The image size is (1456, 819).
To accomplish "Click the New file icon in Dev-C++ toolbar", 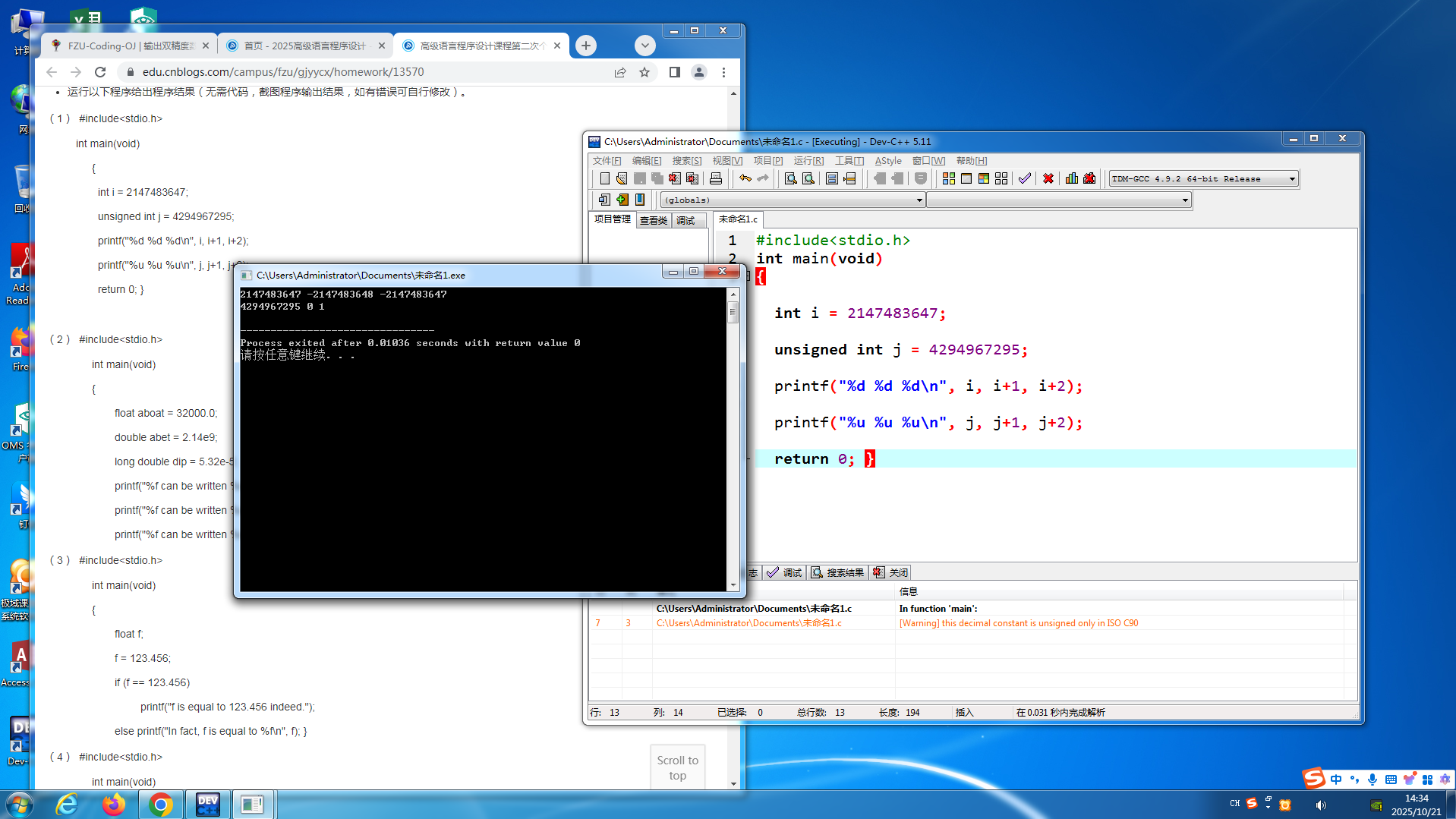I will [x=604, y=178].
